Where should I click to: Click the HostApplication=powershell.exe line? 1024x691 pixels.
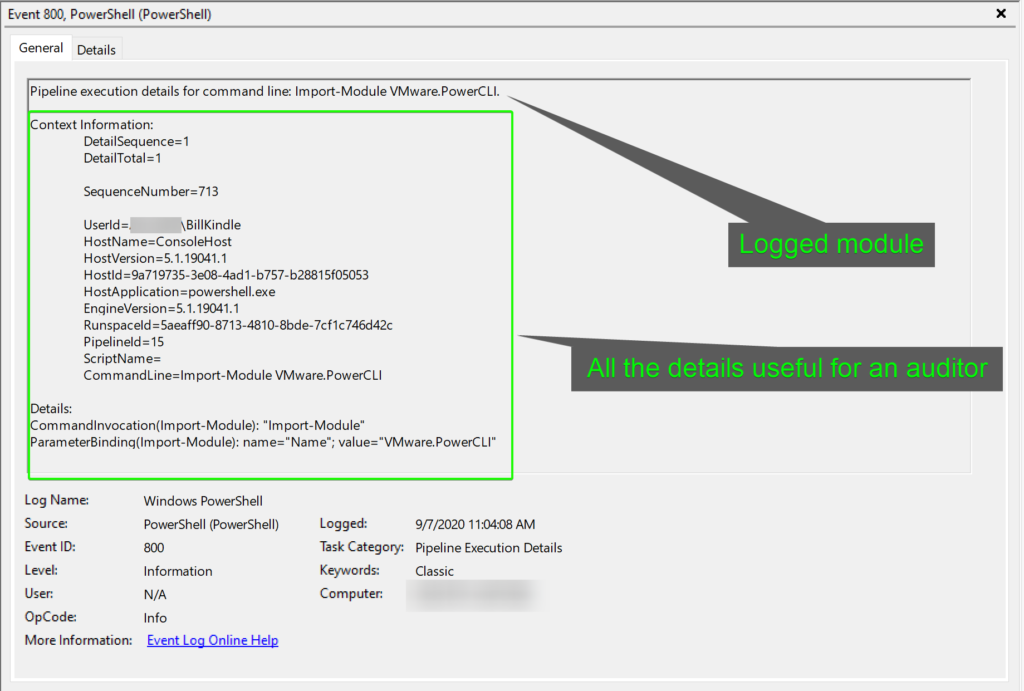pyautogui.click(x=180, y=292)
